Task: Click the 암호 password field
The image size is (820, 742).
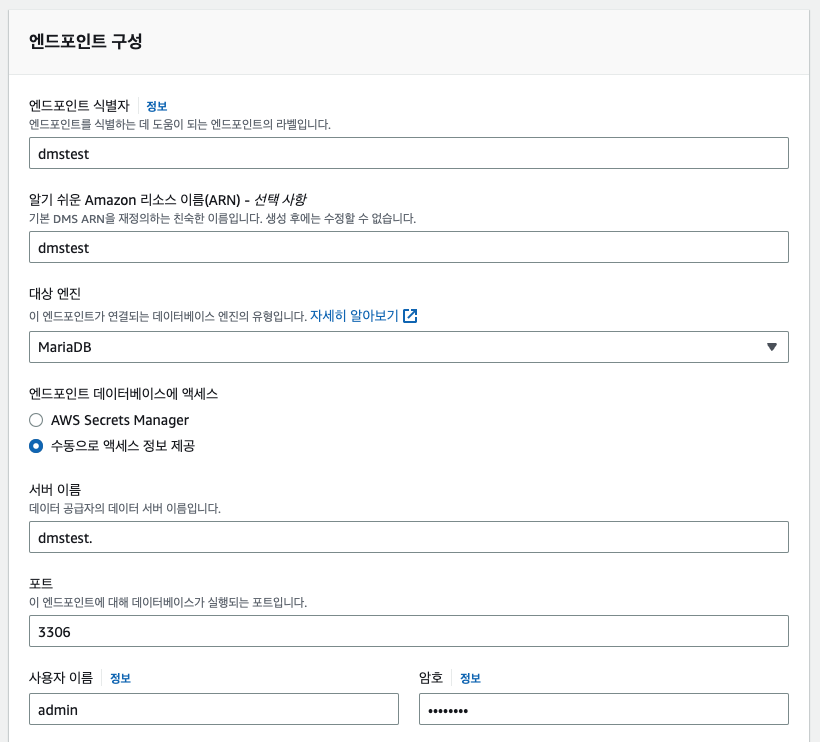Action: 603,709
